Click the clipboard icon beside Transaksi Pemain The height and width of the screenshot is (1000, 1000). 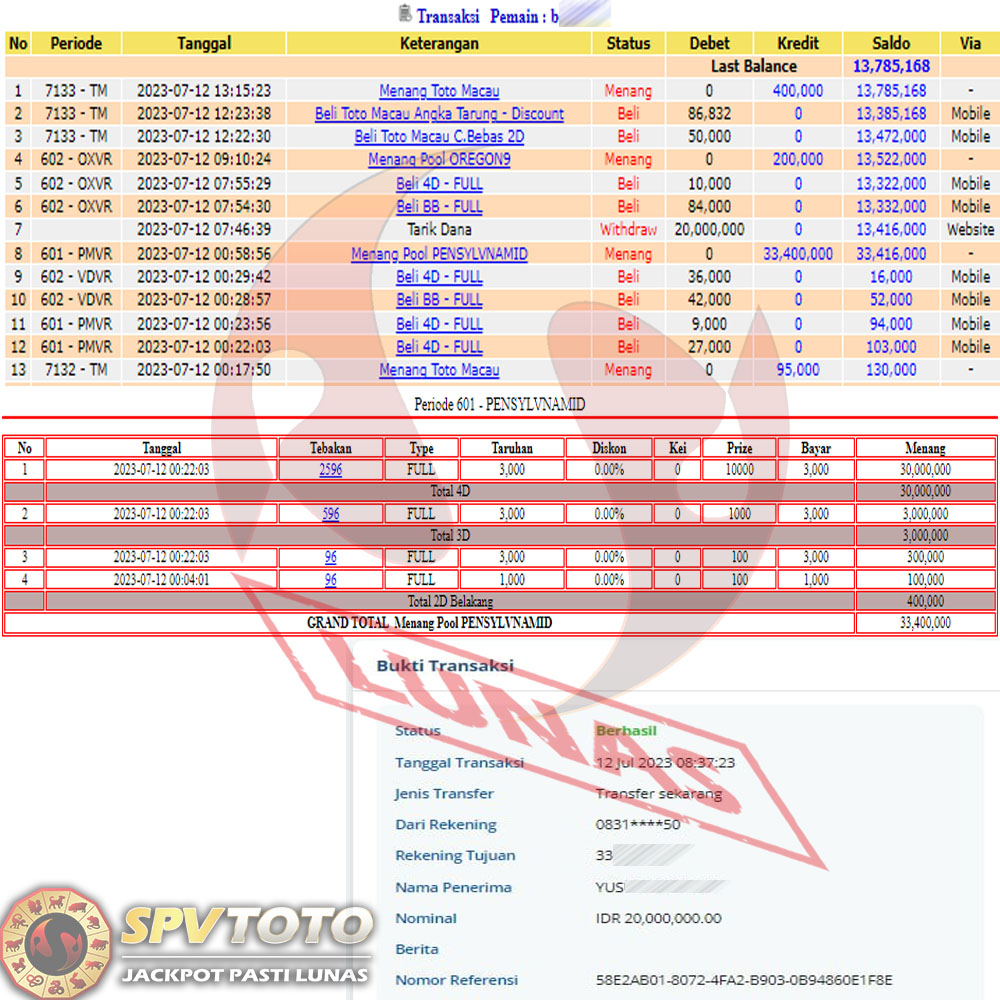click(404, 14)
